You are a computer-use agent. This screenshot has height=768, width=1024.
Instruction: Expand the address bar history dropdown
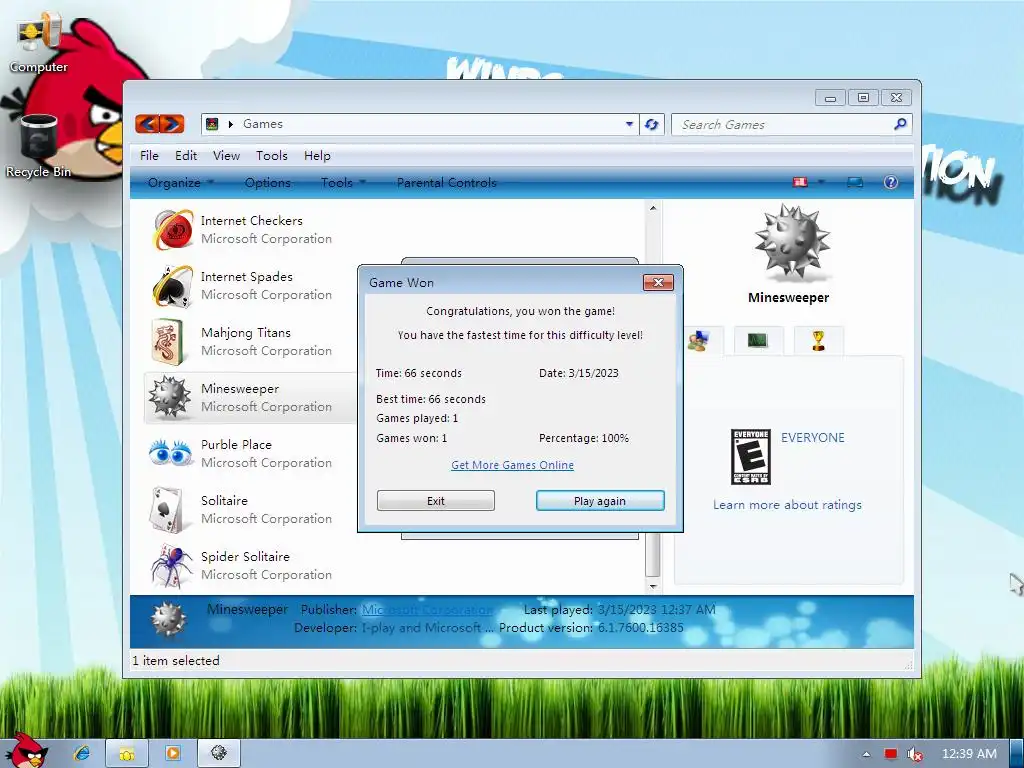click(x=630, y=124)
